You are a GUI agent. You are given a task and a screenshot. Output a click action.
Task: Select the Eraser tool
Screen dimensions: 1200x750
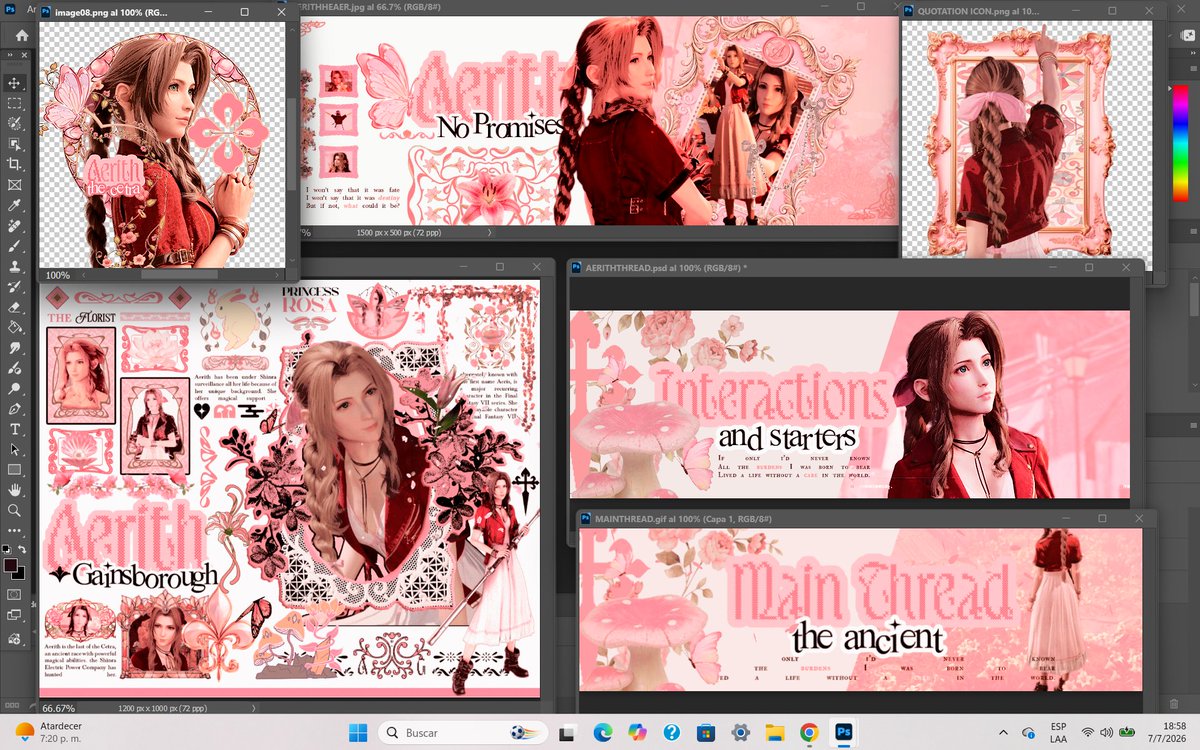coord(15,307)
